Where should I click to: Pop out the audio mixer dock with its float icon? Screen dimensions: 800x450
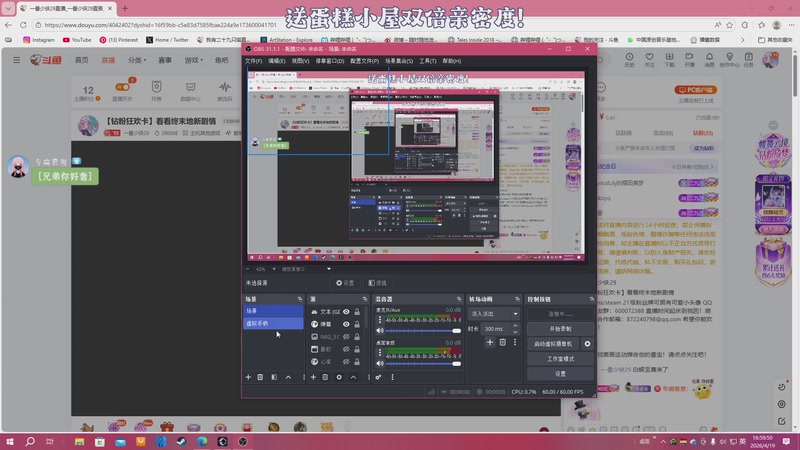click(x=459, y=299)
